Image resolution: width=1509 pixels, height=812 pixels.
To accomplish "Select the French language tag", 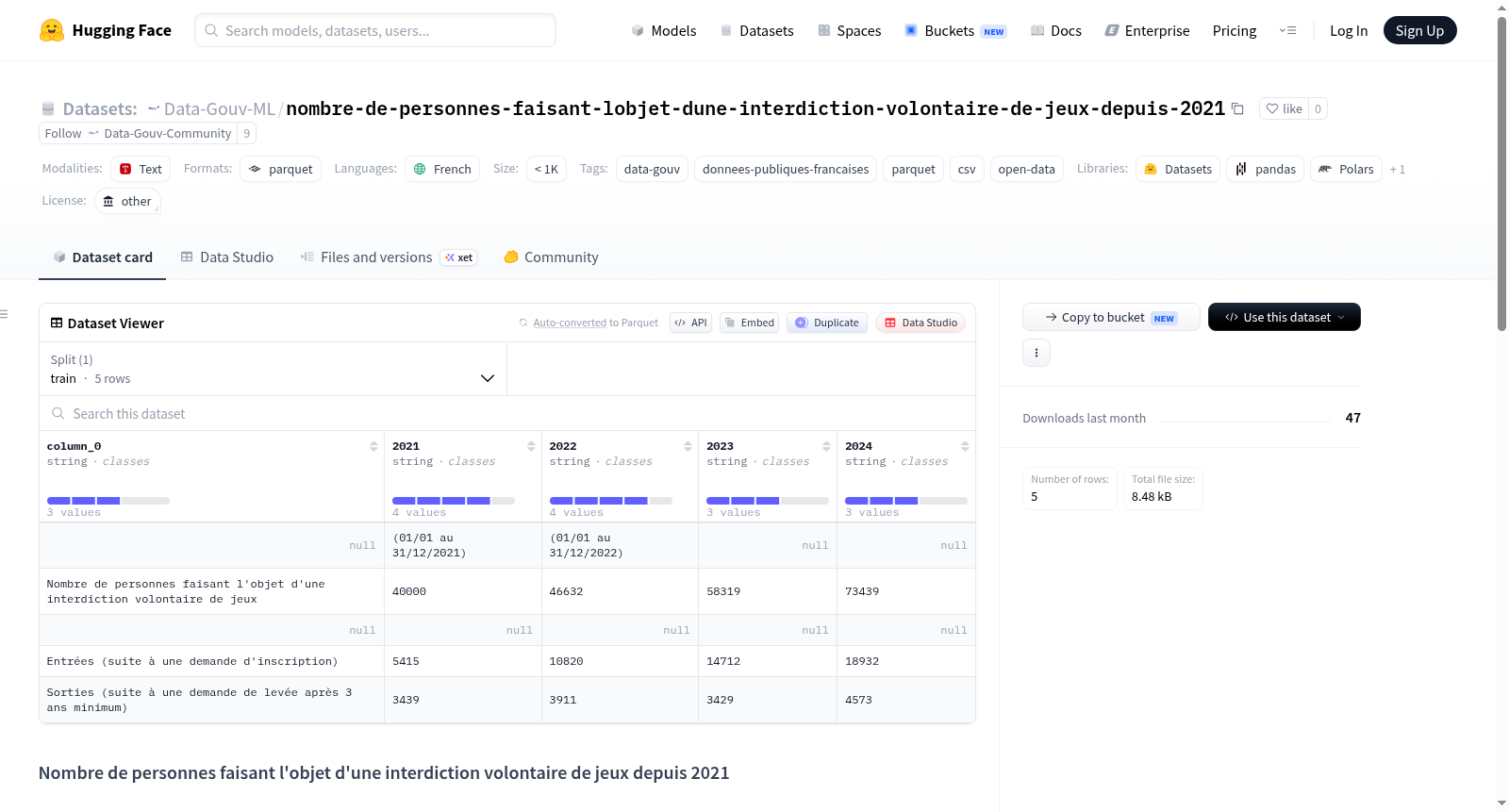I will click(442, 169).
